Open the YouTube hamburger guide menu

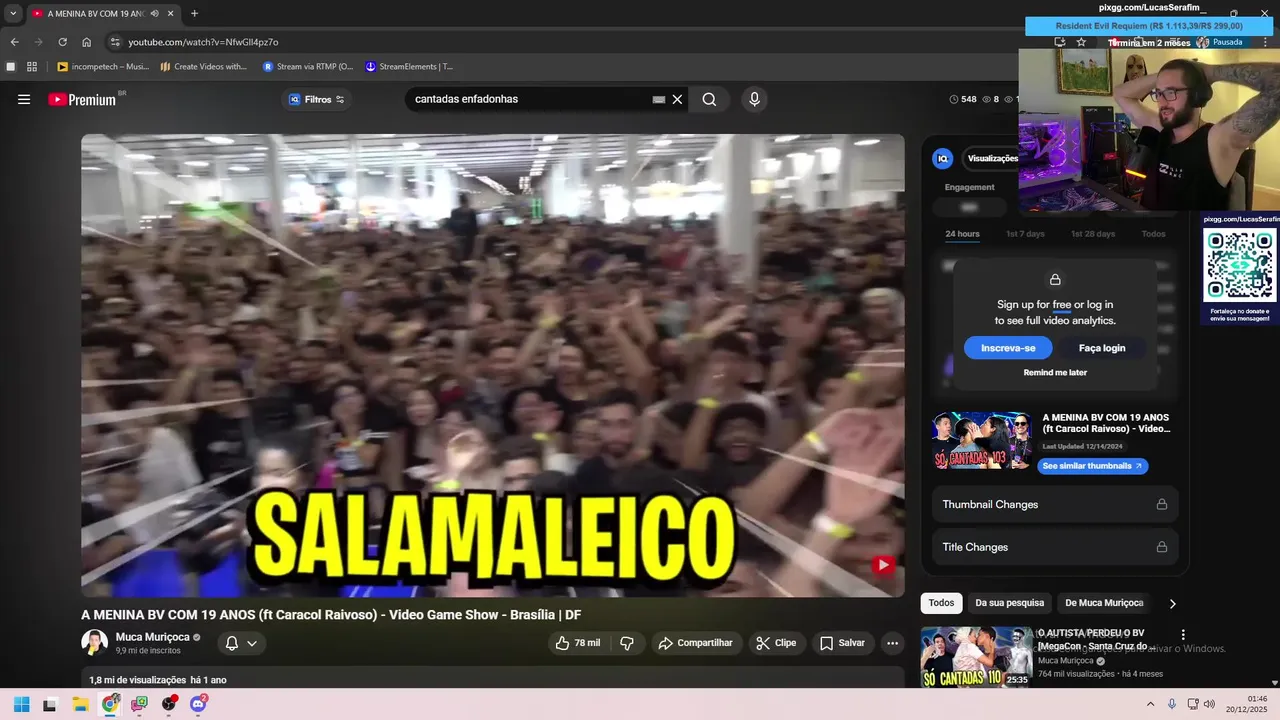[24, 99]
